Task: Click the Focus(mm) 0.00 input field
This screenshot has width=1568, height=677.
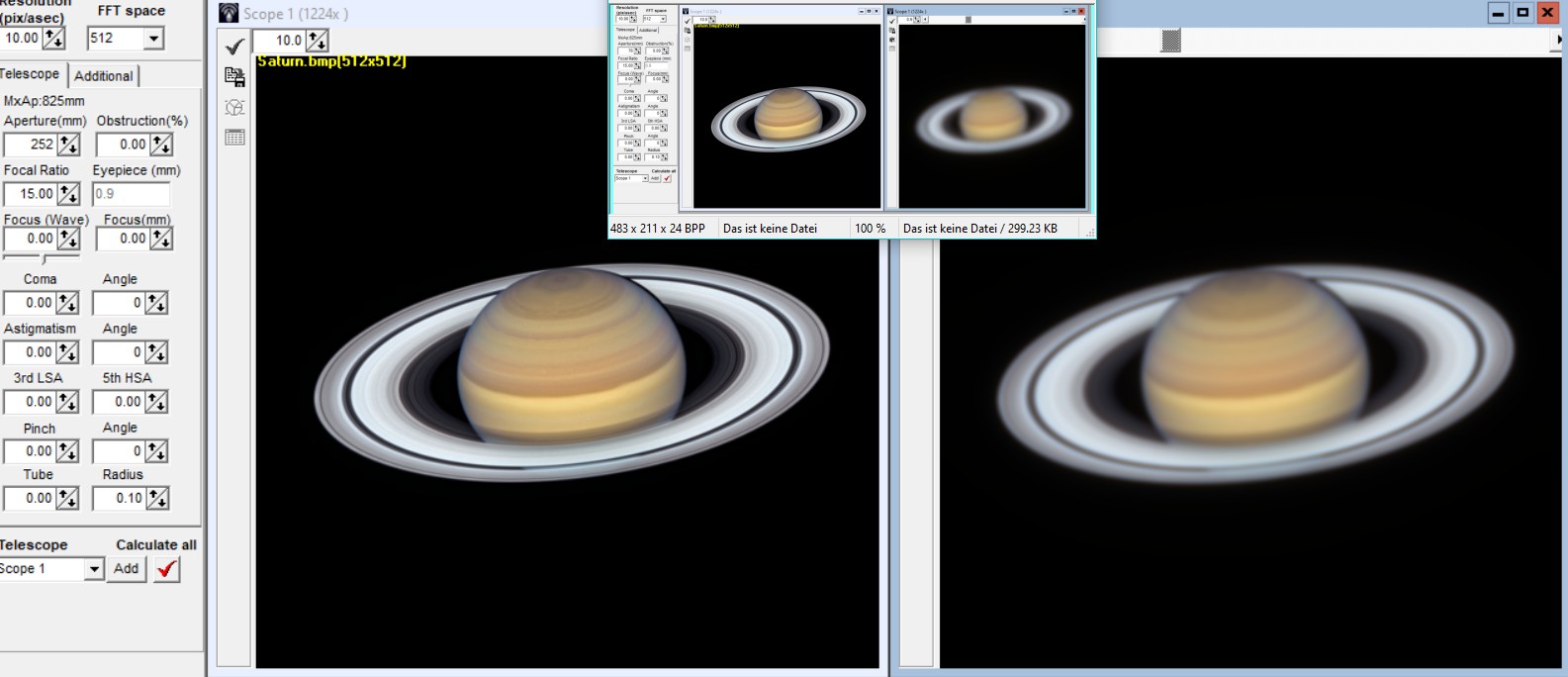Action: coord(123,239)
